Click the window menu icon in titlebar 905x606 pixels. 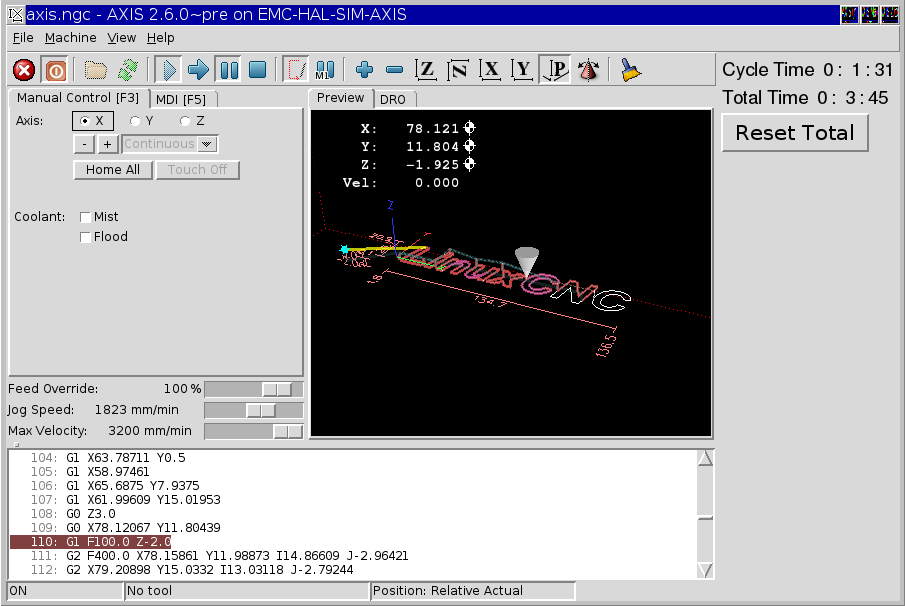[x=16, y=14]
